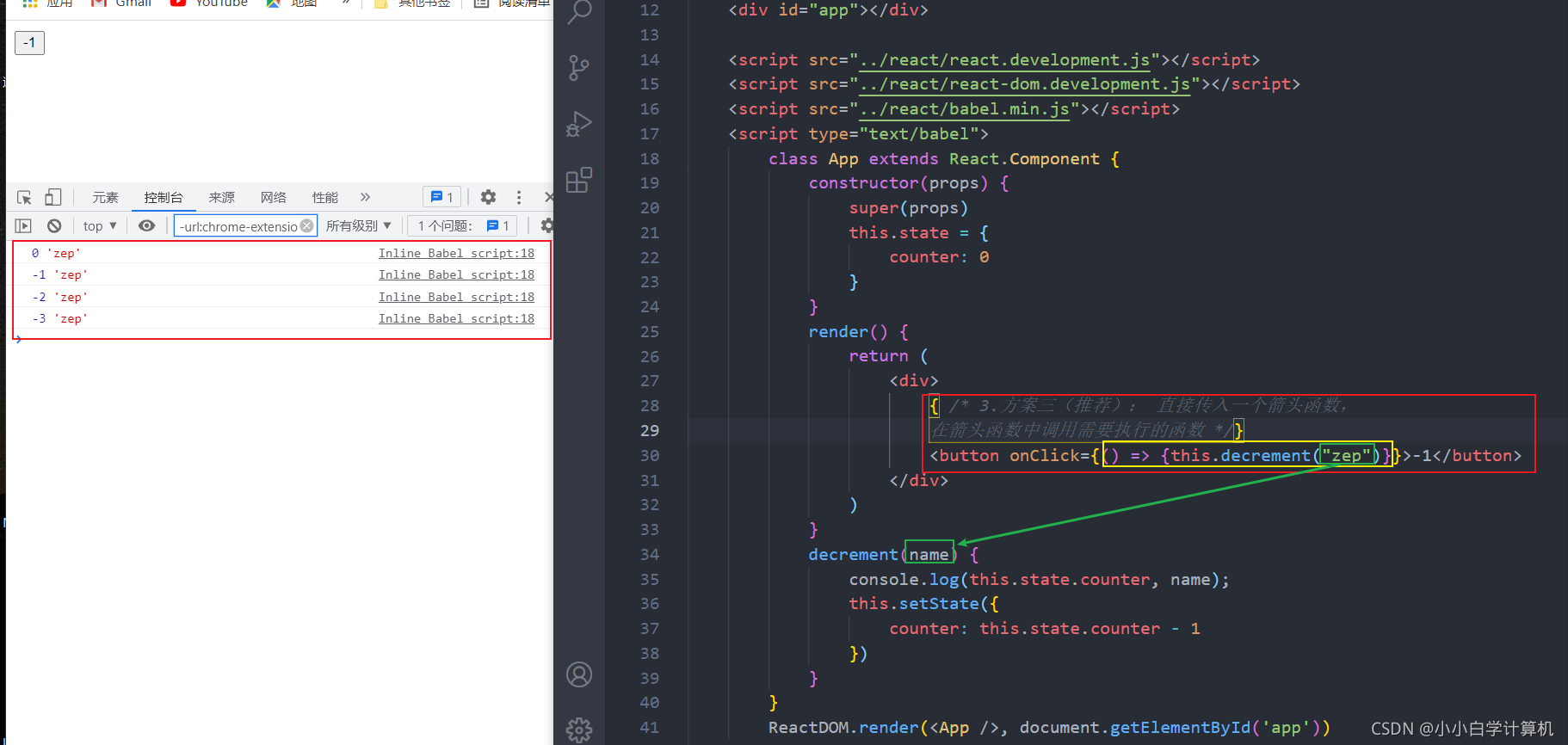1568x745 pixels.
Task: Open the 应用 apps bookmark
Action: point(46,3)
